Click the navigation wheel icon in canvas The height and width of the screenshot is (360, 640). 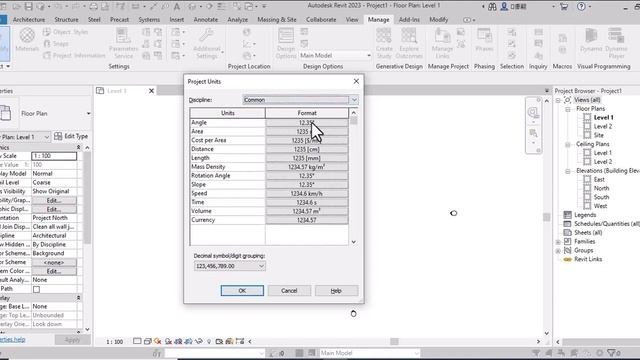click(533, 112)
